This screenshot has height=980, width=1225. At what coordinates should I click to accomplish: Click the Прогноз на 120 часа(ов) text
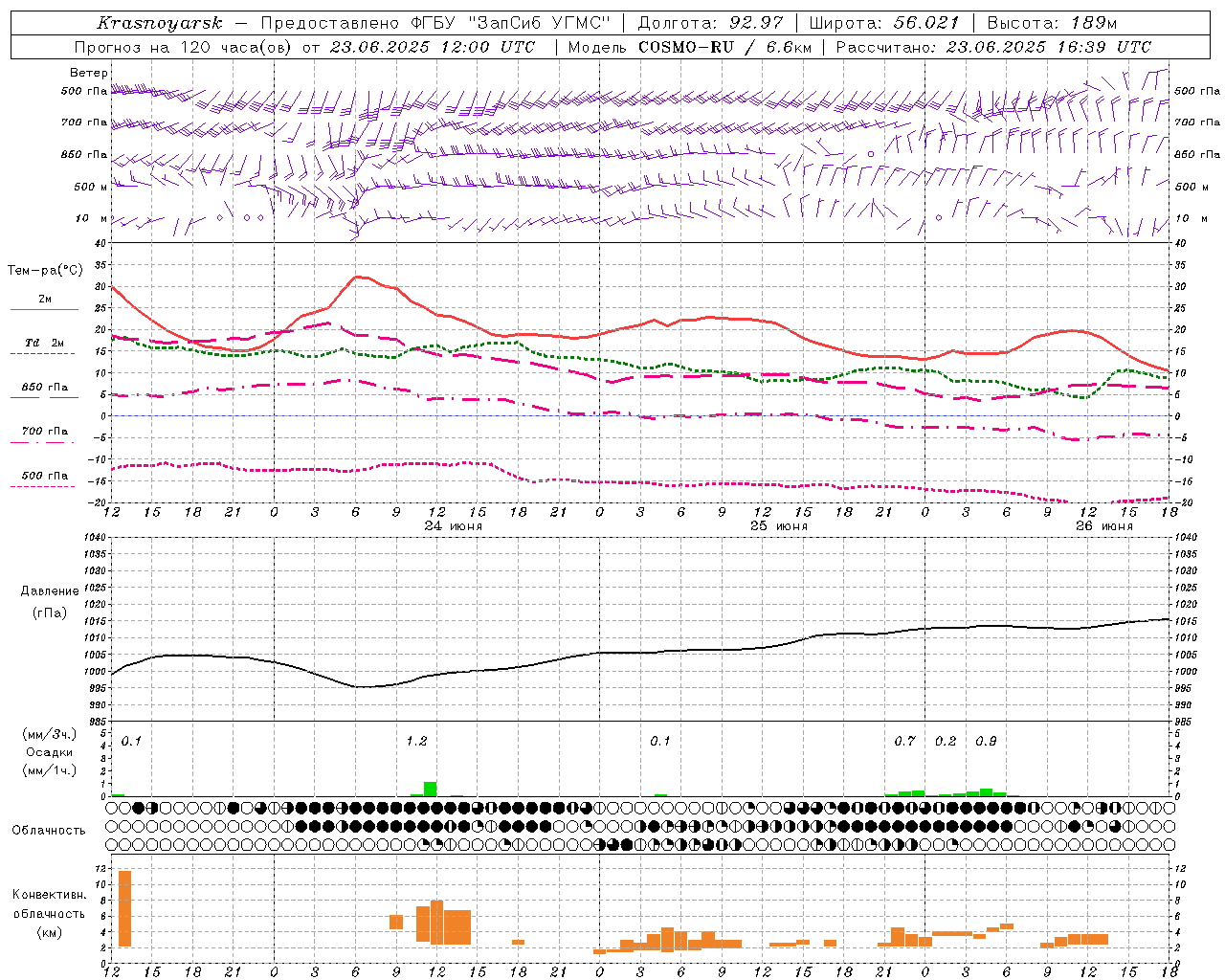[x=183, y=47]
